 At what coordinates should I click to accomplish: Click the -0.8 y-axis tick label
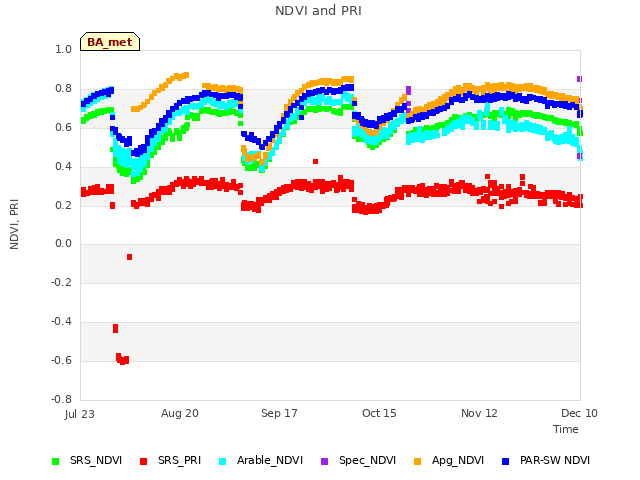(x=61, y=399)
